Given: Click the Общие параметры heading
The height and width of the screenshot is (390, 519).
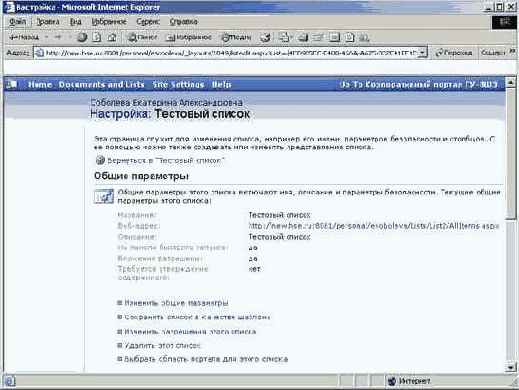Looking at the screenshot, I should point(141,176).
